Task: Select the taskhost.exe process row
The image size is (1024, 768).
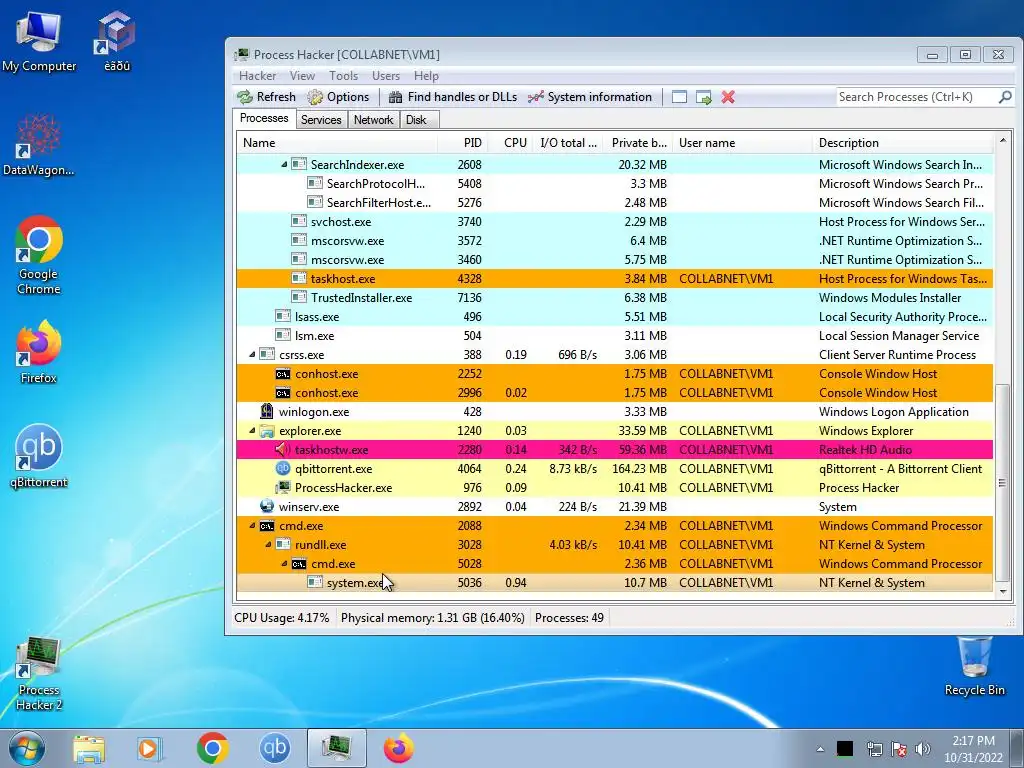Action: coord(615,278)
